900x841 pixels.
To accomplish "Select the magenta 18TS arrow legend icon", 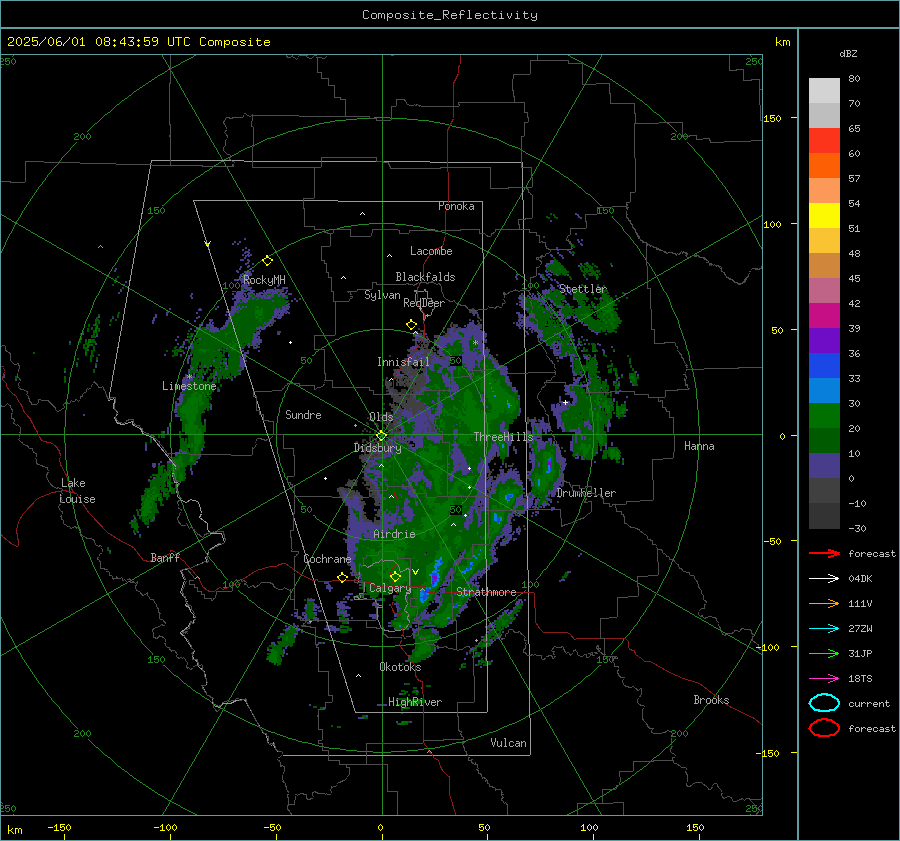I will (824, 679).
